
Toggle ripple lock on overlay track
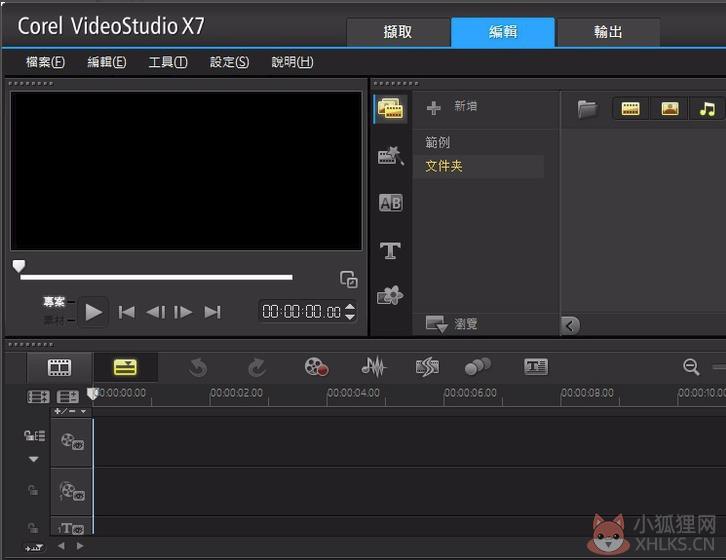(33, 490)
